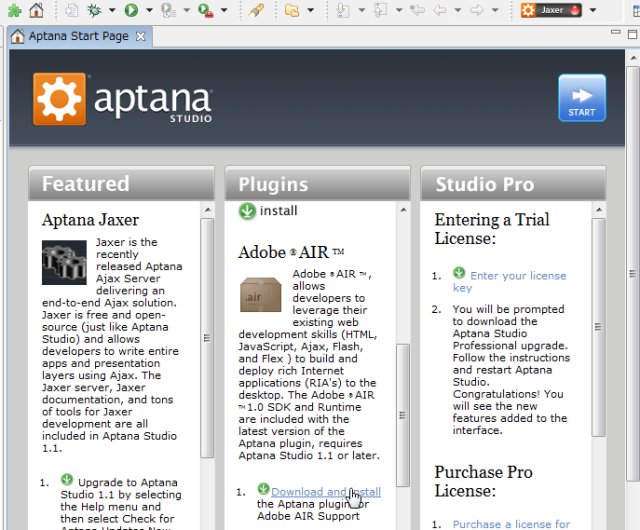
Task: Expand the External Tools dropdown arrow
Action: click(224, 10)
